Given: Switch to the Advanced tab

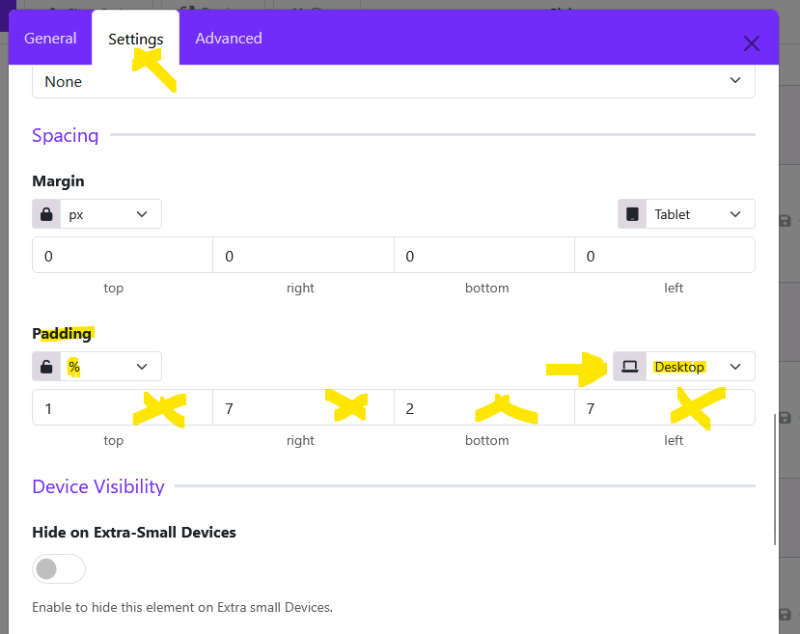Looking at the screenshot, I should (x=229, y=38).
